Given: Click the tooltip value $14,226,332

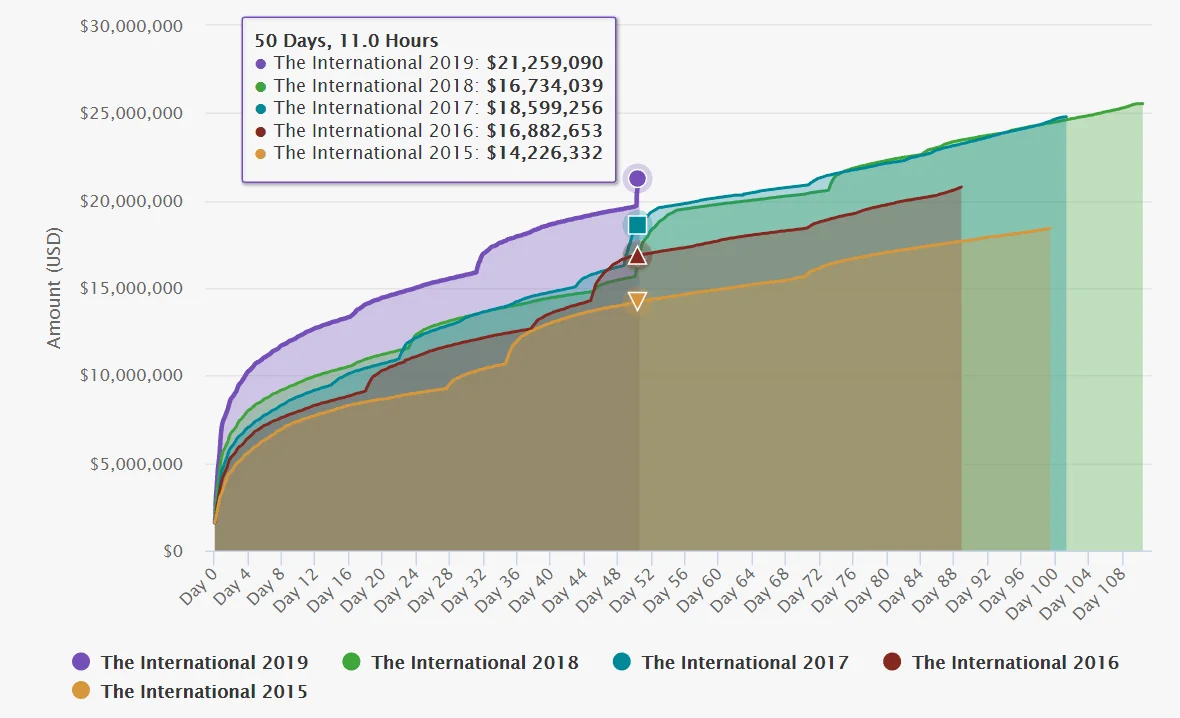Looking at the screenshot, I should 545,153.
